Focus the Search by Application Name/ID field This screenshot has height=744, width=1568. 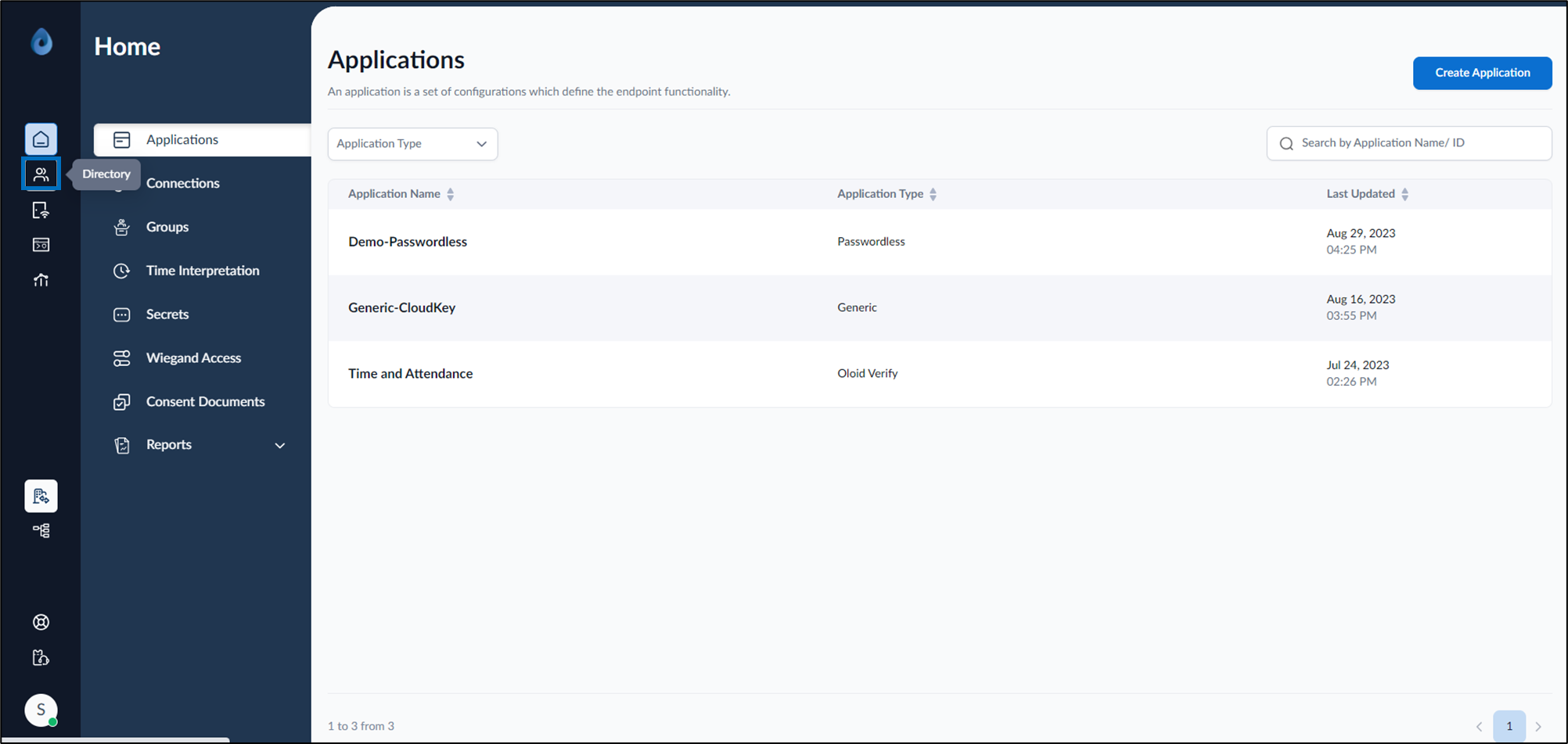tap(1408, 143)
